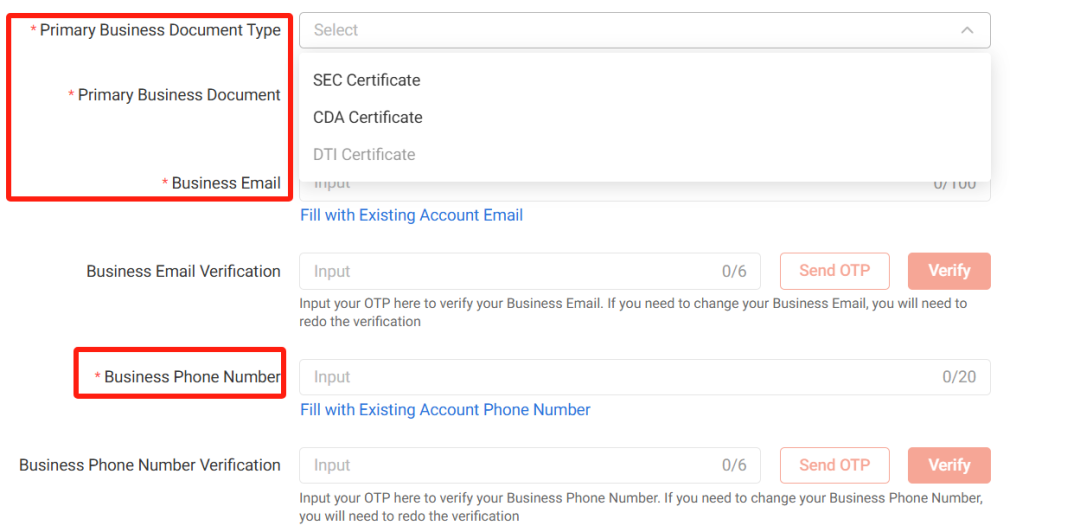Click the Business Email field label
1080x532 pixels.
[x=225, y=183]
